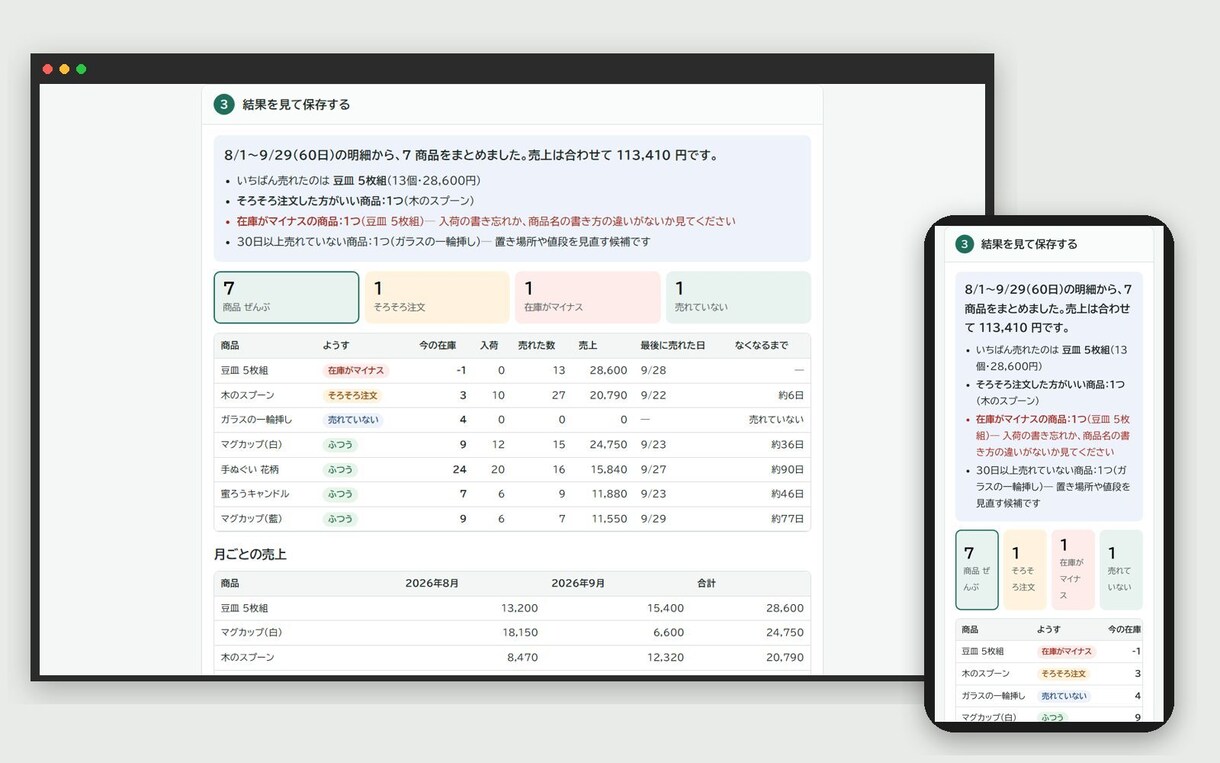This screenshot has width=1220, height=763.
Task: Click the ふつう badge in マグカップ(藍) row
Action: (340, 519)
